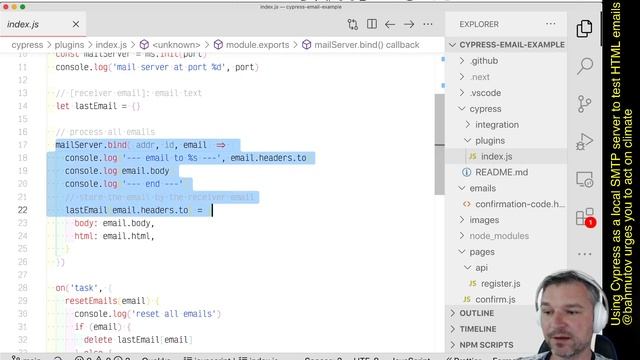Click the plugins breadcrumb segment
This screenshot has height=360, width=640.
[69, 45]
